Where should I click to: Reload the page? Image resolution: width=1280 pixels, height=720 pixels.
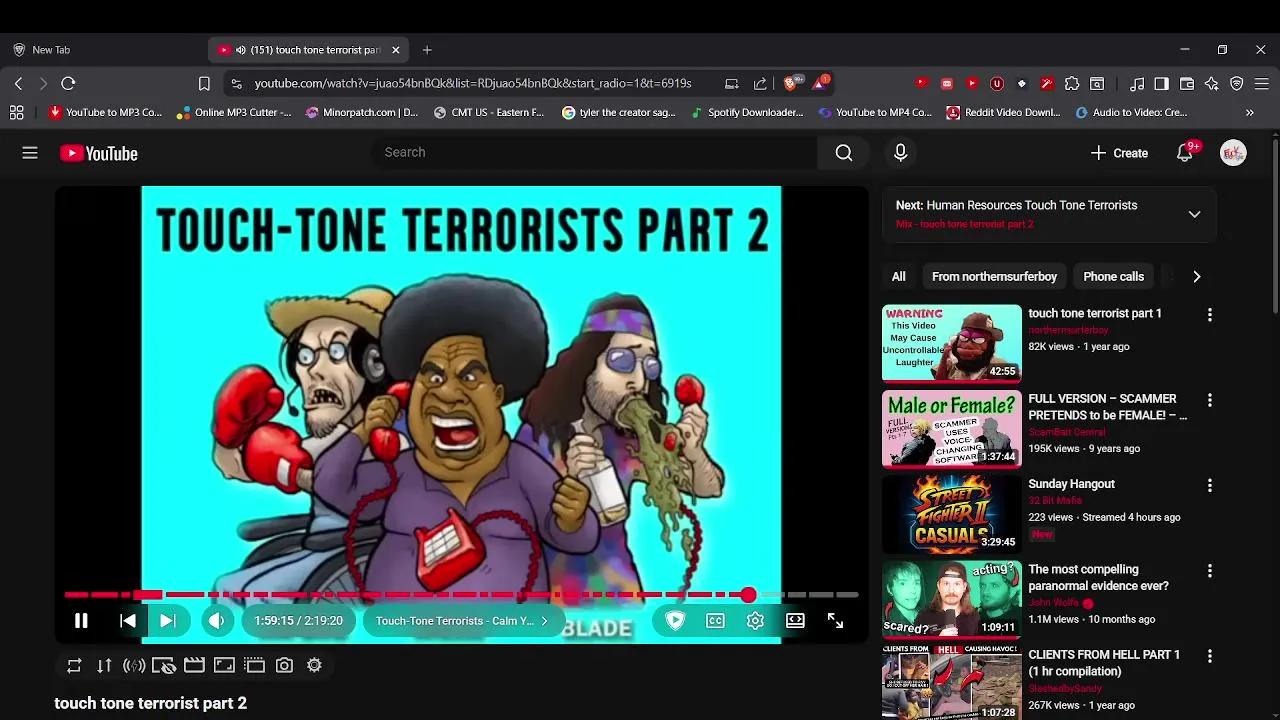tap(68, 83)
